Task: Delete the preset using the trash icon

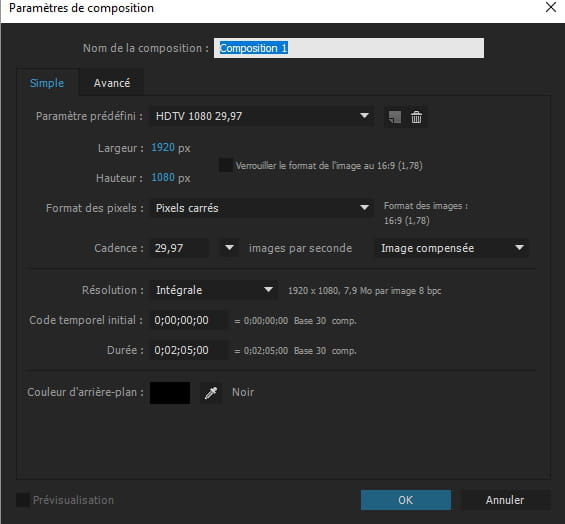Action: (416, 117)
